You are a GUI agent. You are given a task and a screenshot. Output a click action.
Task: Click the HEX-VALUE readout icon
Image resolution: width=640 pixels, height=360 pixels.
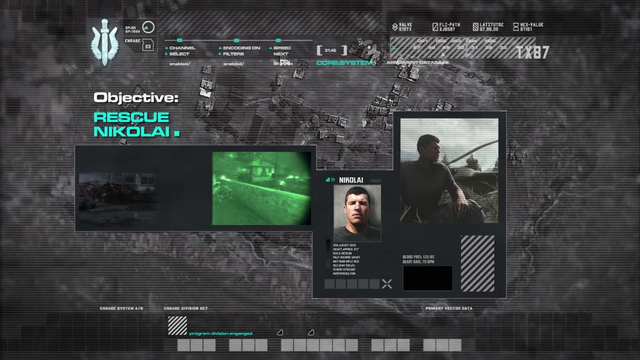pyautogui.click(x=516, y=27)
